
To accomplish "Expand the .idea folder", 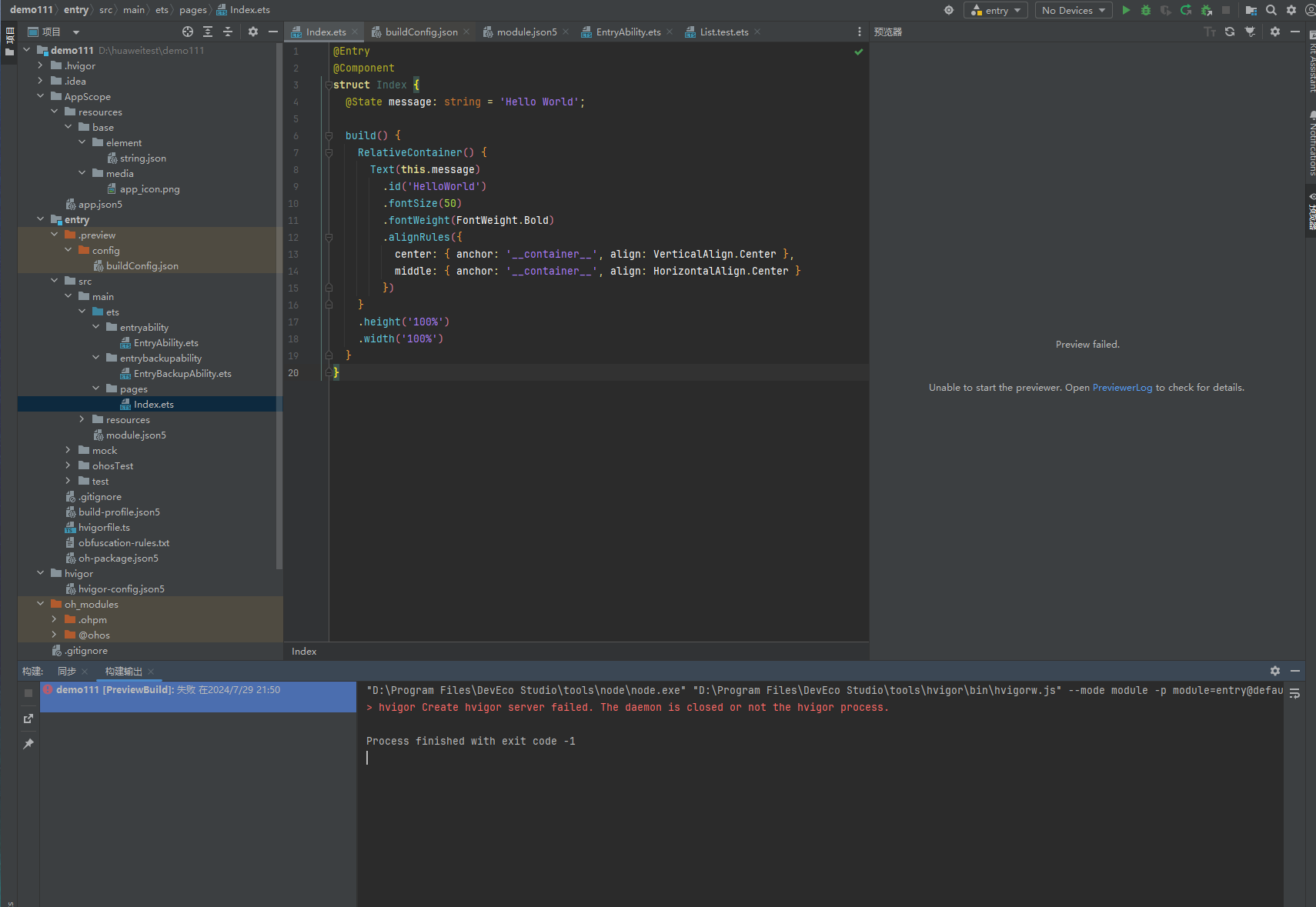I will click(x=40, y=81).
